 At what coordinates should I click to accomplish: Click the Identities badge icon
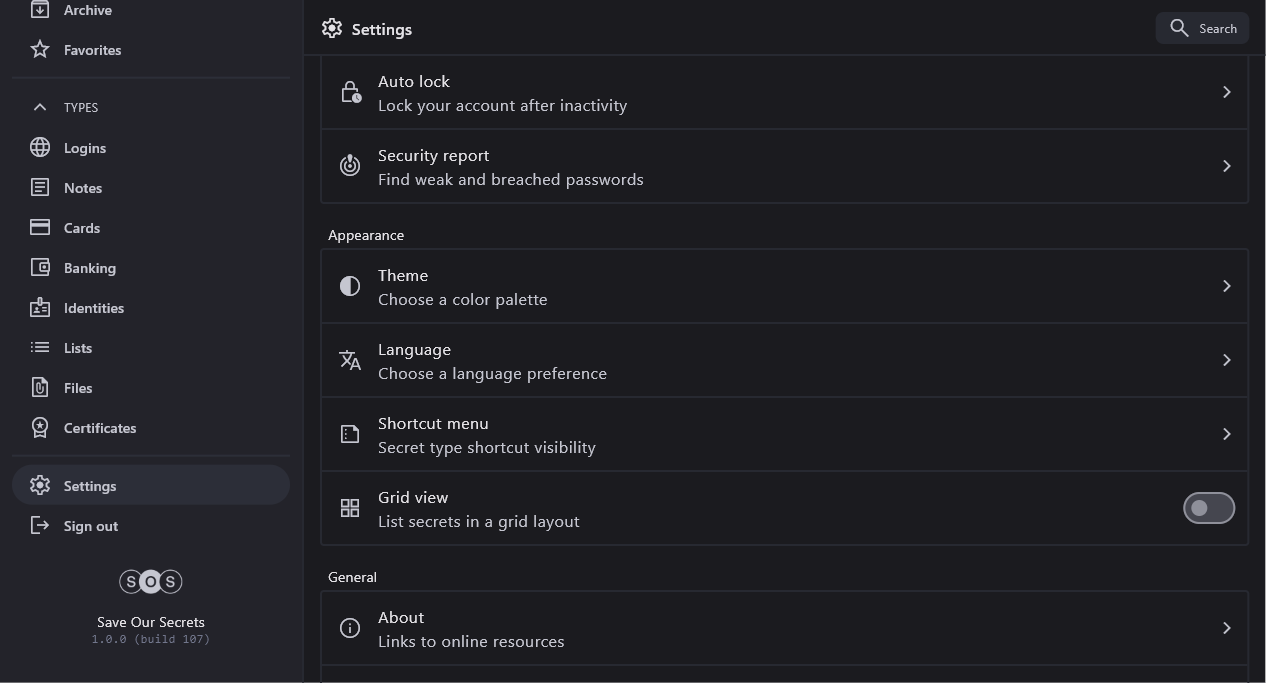[x=40, y=308]
